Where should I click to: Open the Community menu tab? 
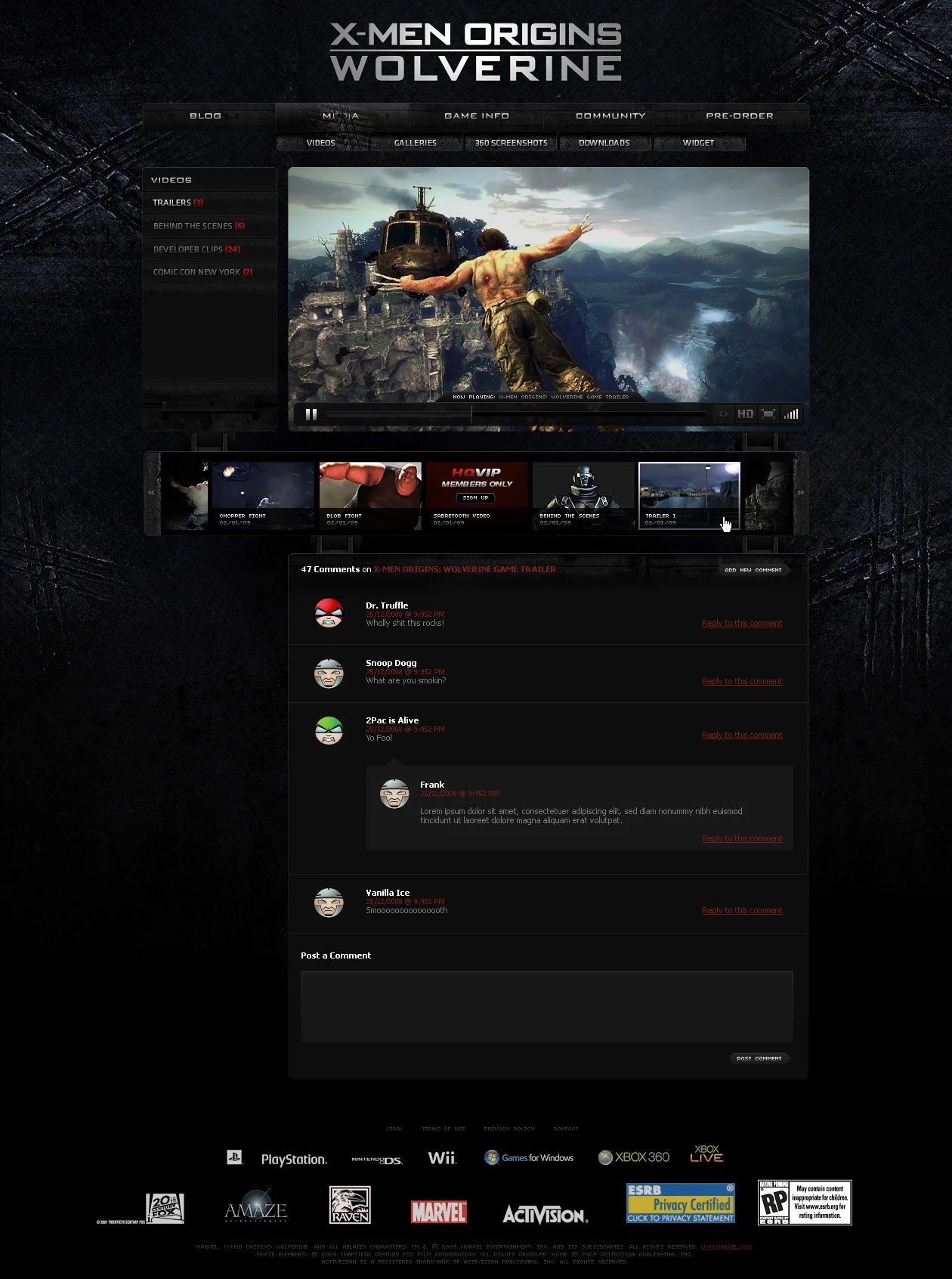pos(610,116)
